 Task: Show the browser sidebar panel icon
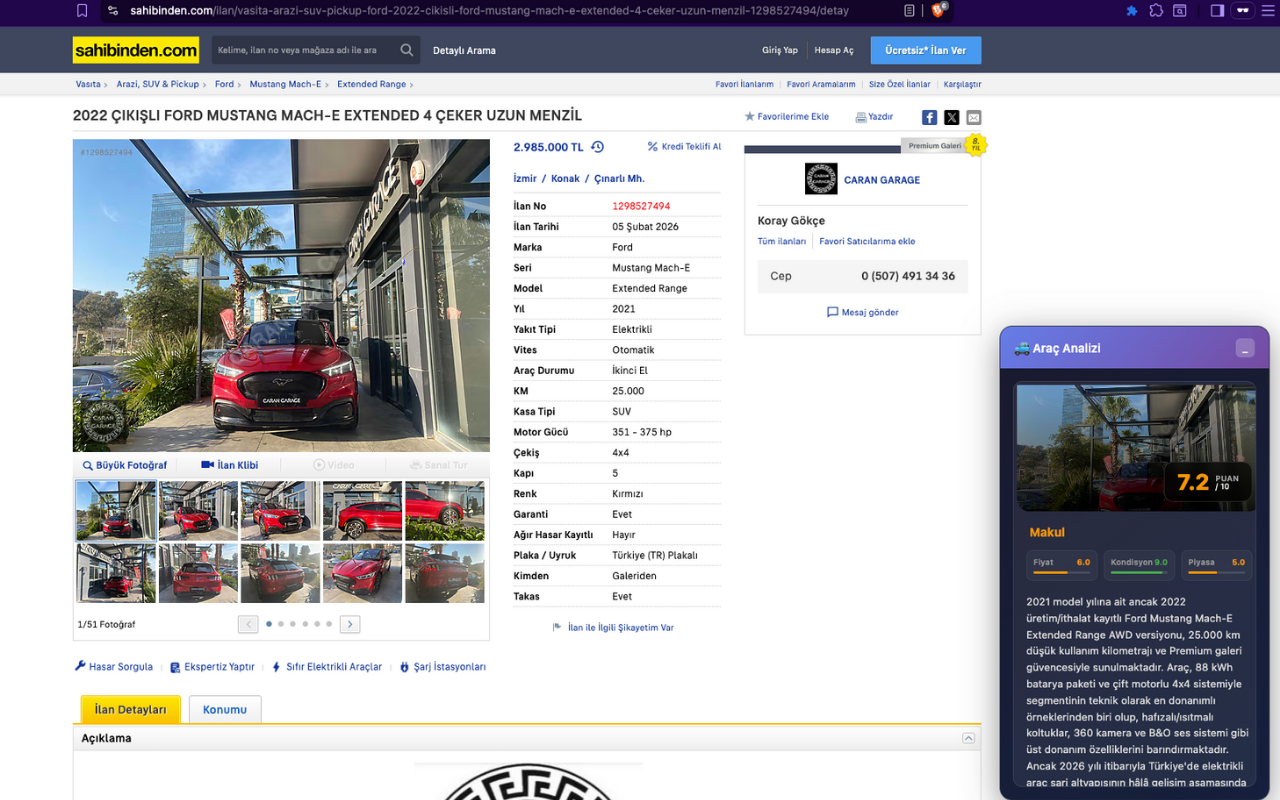tap(1217, 11)
